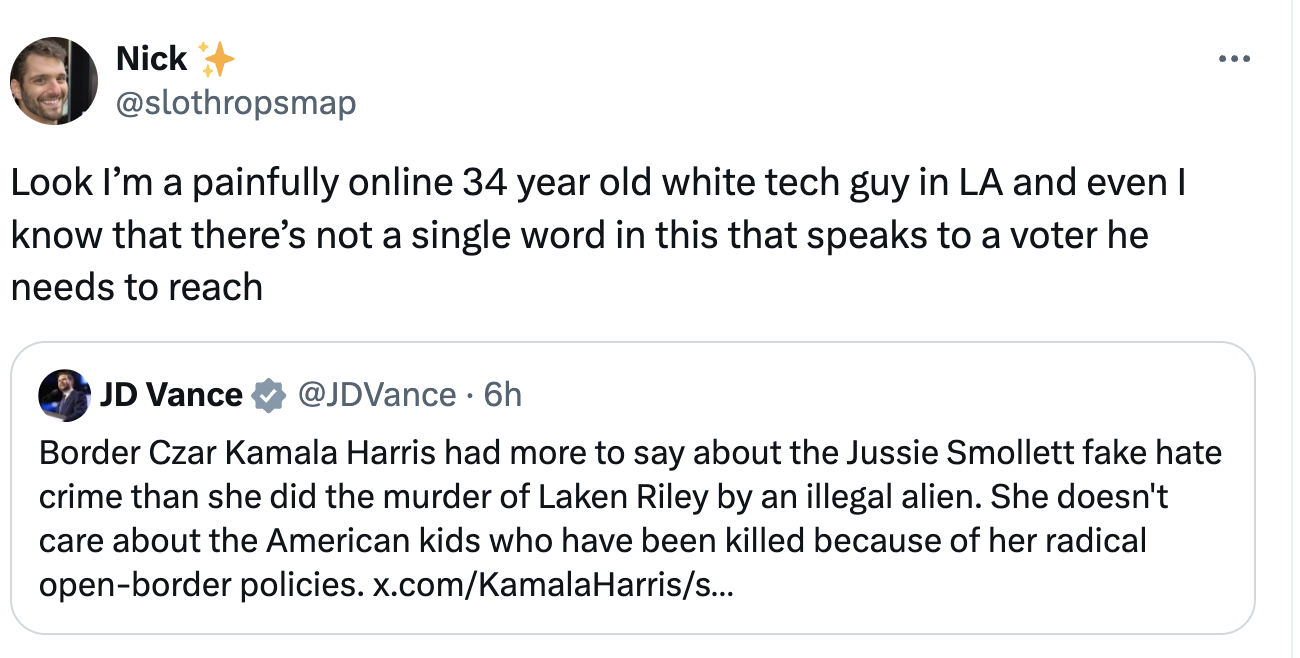
Task: Click JD Vance's small avatar in quoted tweet
Action: pyautogui.click(x=64, y=396)
